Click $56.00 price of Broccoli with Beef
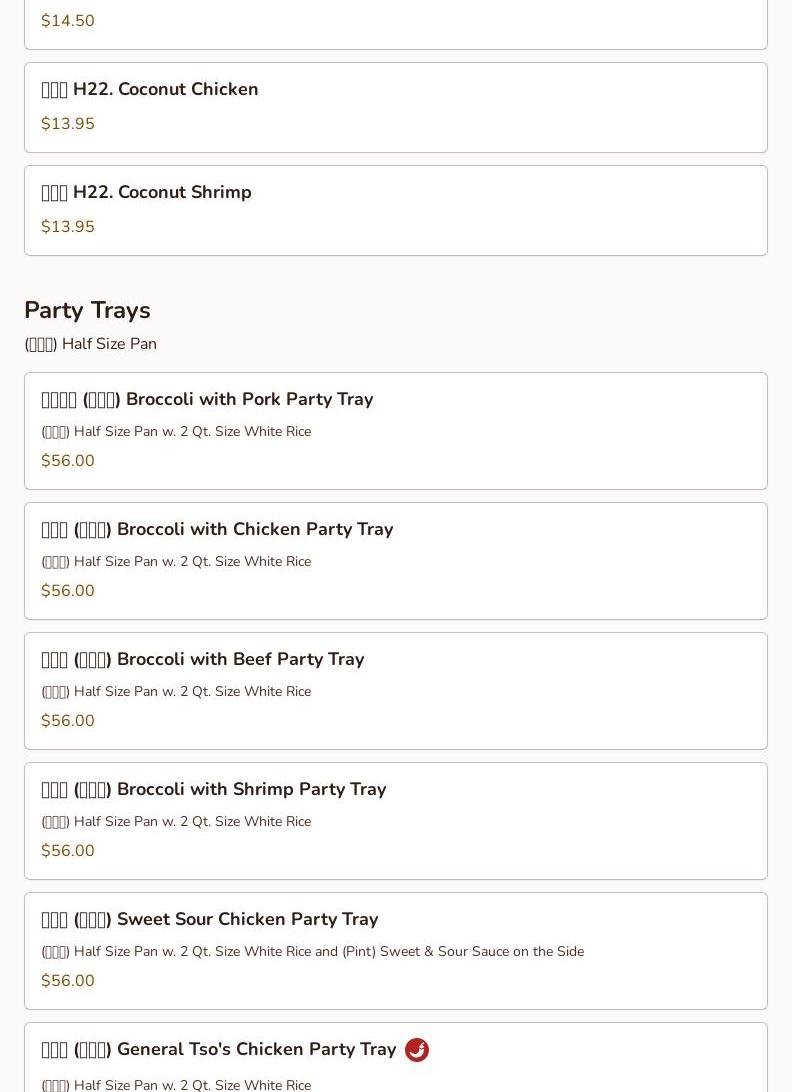 coord(68,721)
